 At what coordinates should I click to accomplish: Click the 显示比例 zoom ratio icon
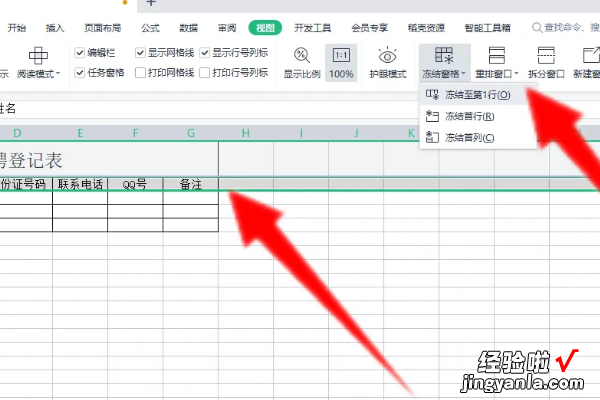click(302, 56)
